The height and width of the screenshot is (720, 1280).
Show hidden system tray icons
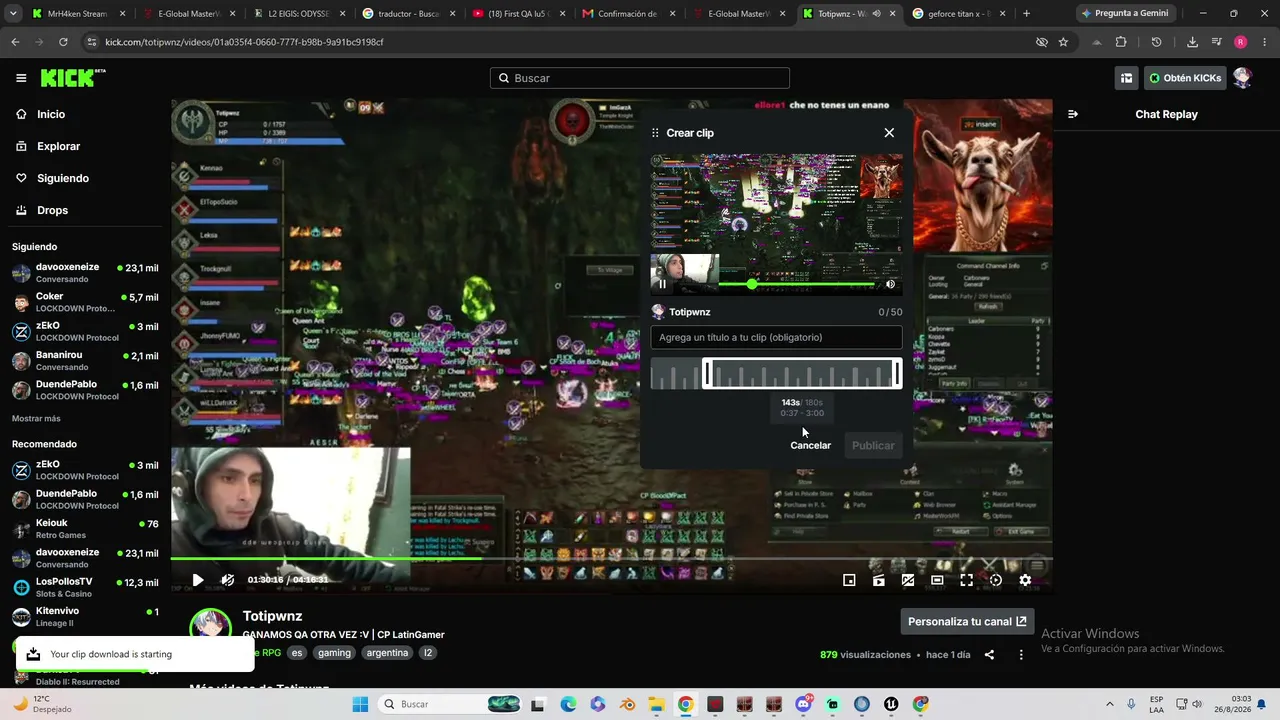point(1109,704)
